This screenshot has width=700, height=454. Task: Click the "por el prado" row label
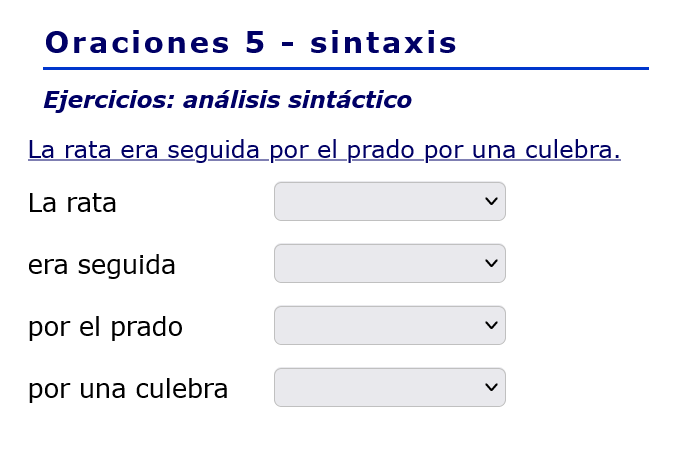105,328
